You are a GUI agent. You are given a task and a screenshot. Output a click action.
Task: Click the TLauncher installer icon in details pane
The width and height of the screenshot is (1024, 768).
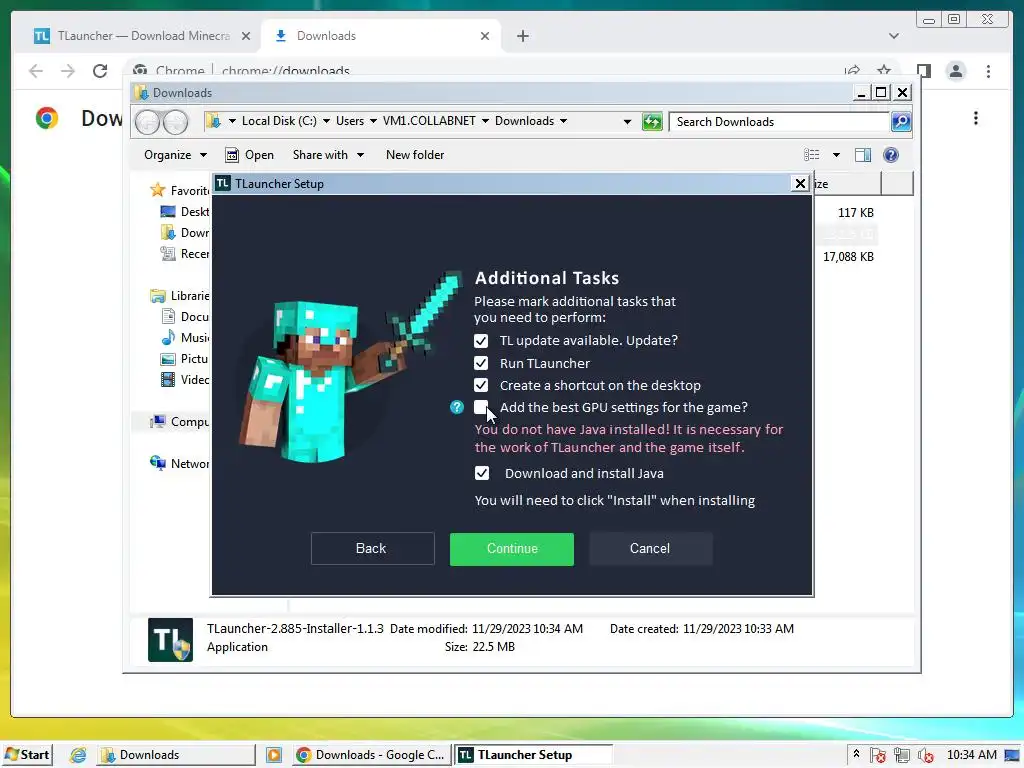point(170,640)
